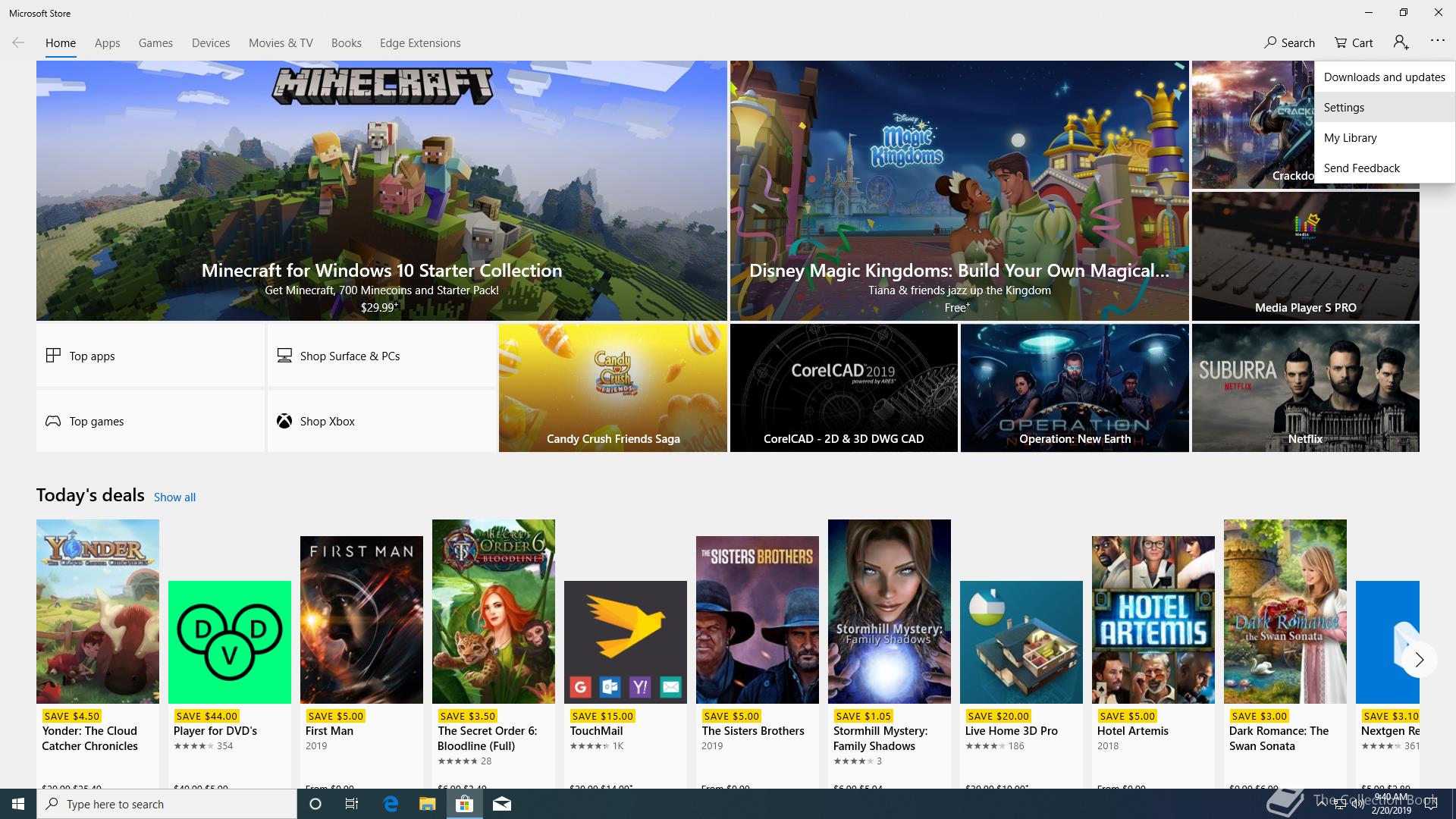Open the Movies & TV tab
Viewport: 1456px width, 819px height.
click(281, 43)
